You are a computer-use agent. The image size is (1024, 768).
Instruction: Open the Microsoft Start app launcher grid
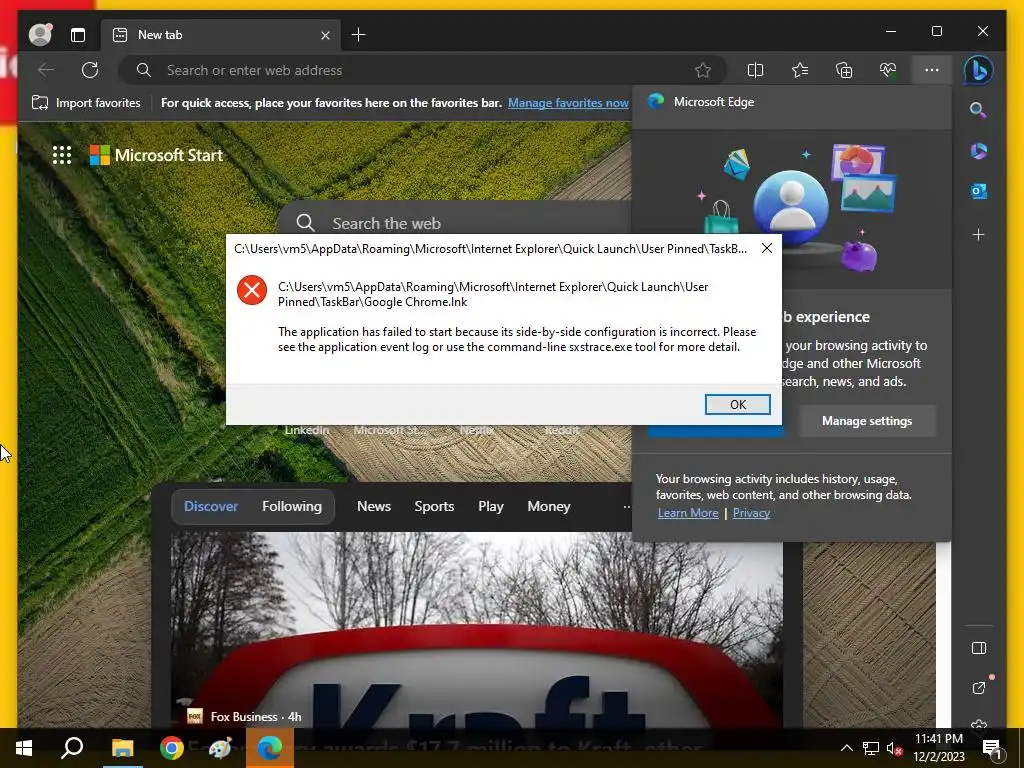coord(62,155)
